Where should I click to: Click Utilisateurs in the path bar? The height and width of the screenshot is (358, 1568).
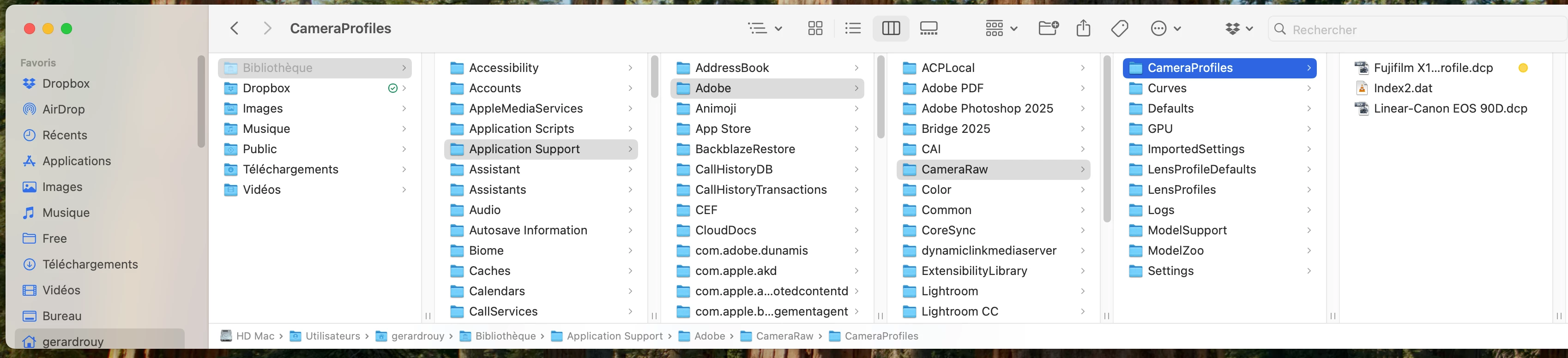click(x=325, y=336)
